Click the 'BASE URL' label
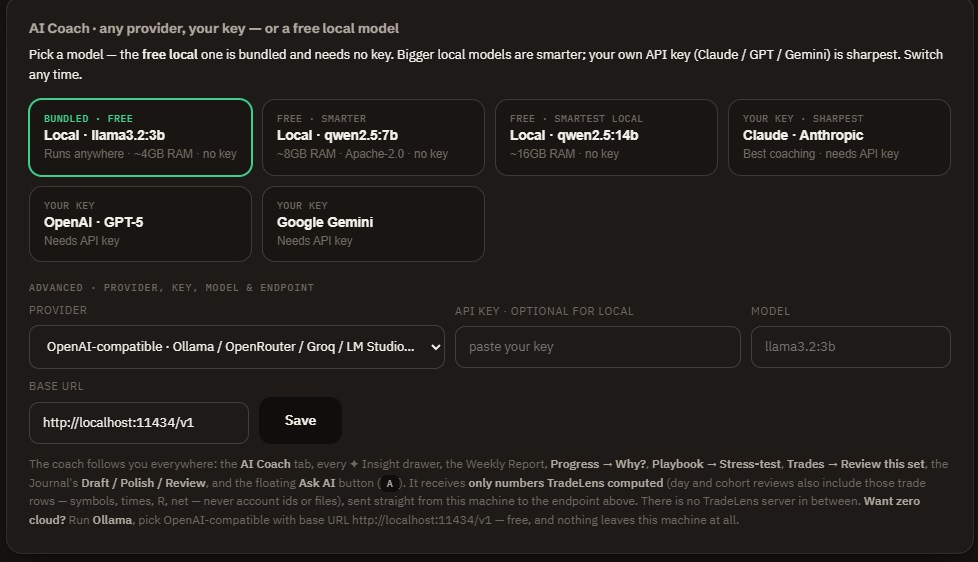 tap(56, 386)
